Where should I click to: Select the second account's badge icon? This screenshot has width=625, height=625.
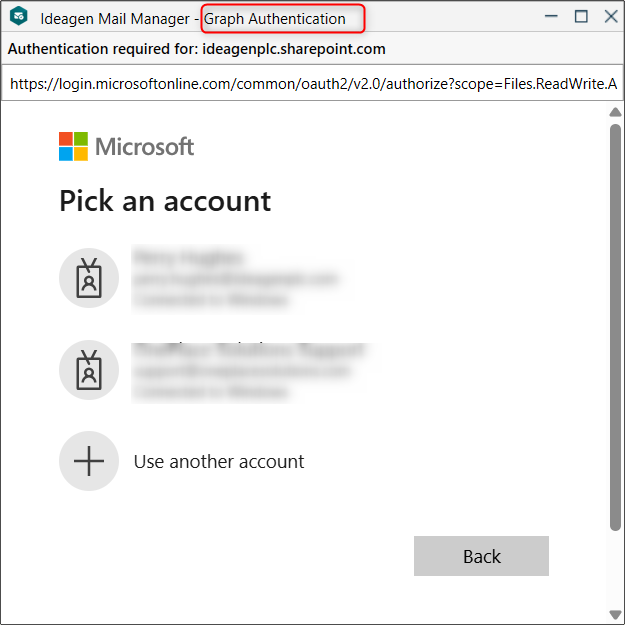(89, 369)
